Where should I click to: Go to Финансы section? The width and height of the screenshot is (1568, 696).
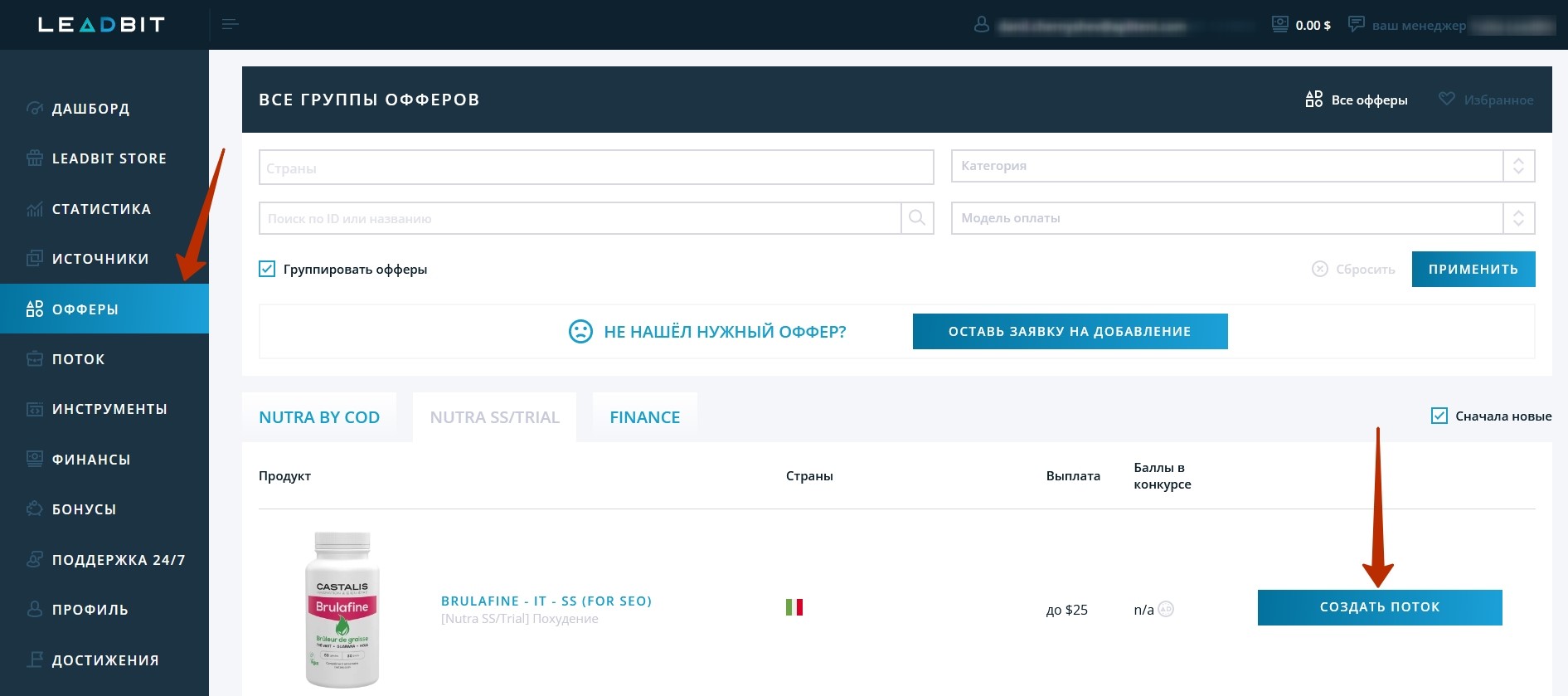(x=104, y=460)
